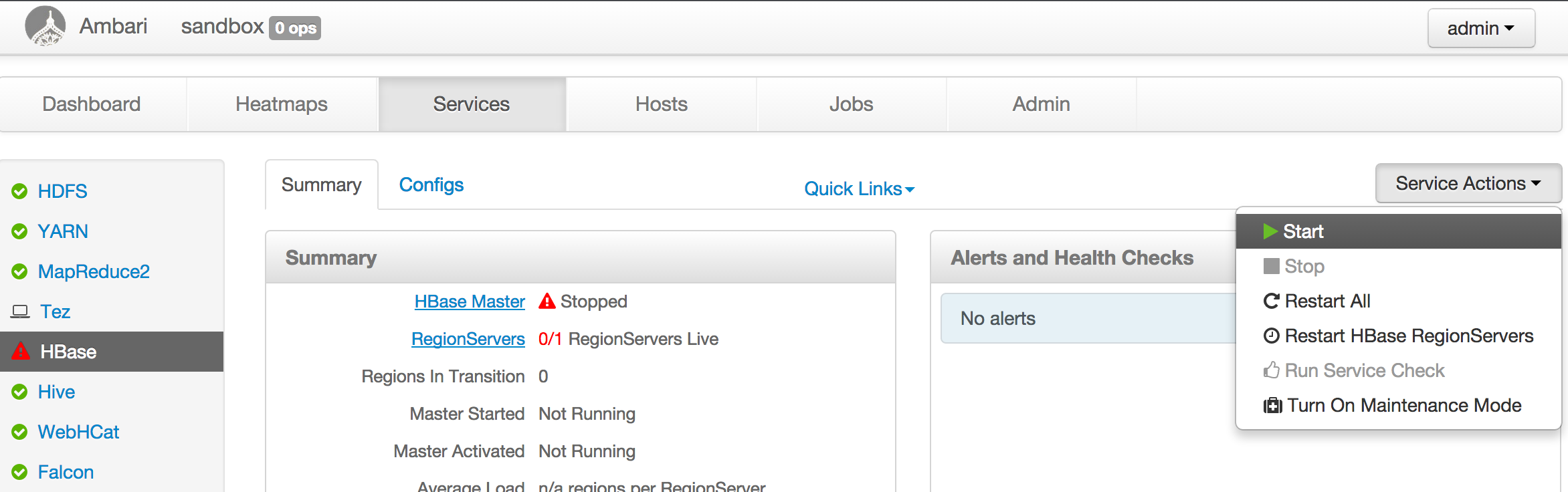Click the medkit Maintenance Mode icon
The height and width of the screenshot is (492, 1568).
coord(1272,406)
